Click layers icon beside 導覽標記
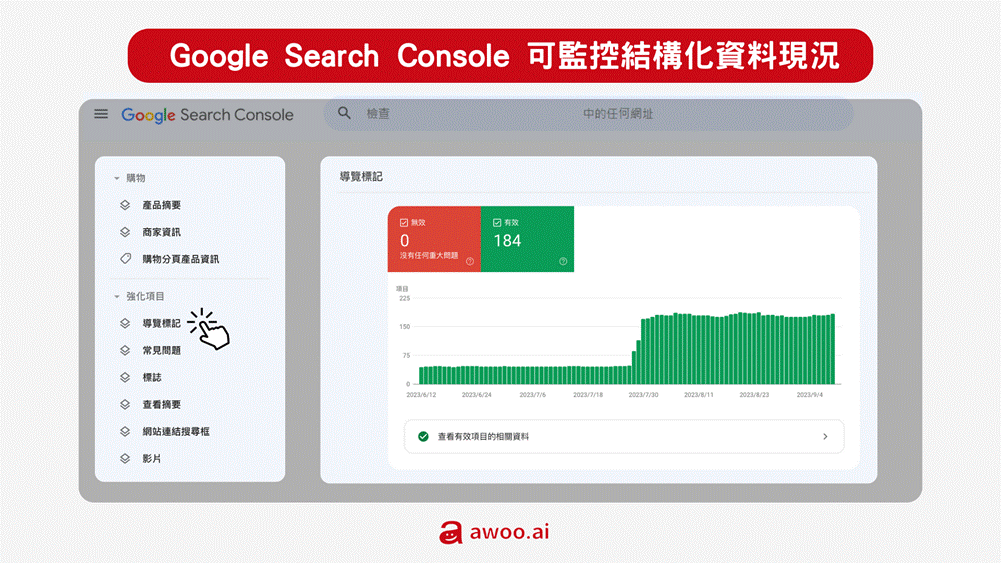Screen dimensions: 1001x563 tap(125, 323)
